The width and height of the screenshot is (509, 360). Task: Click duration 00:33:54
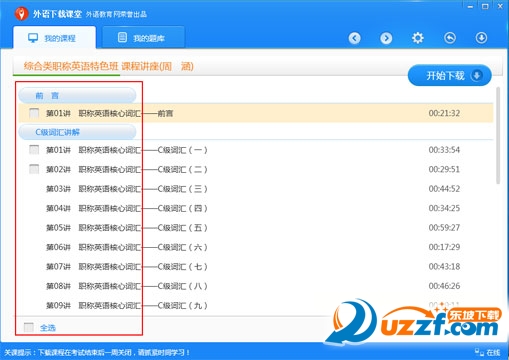444,150
